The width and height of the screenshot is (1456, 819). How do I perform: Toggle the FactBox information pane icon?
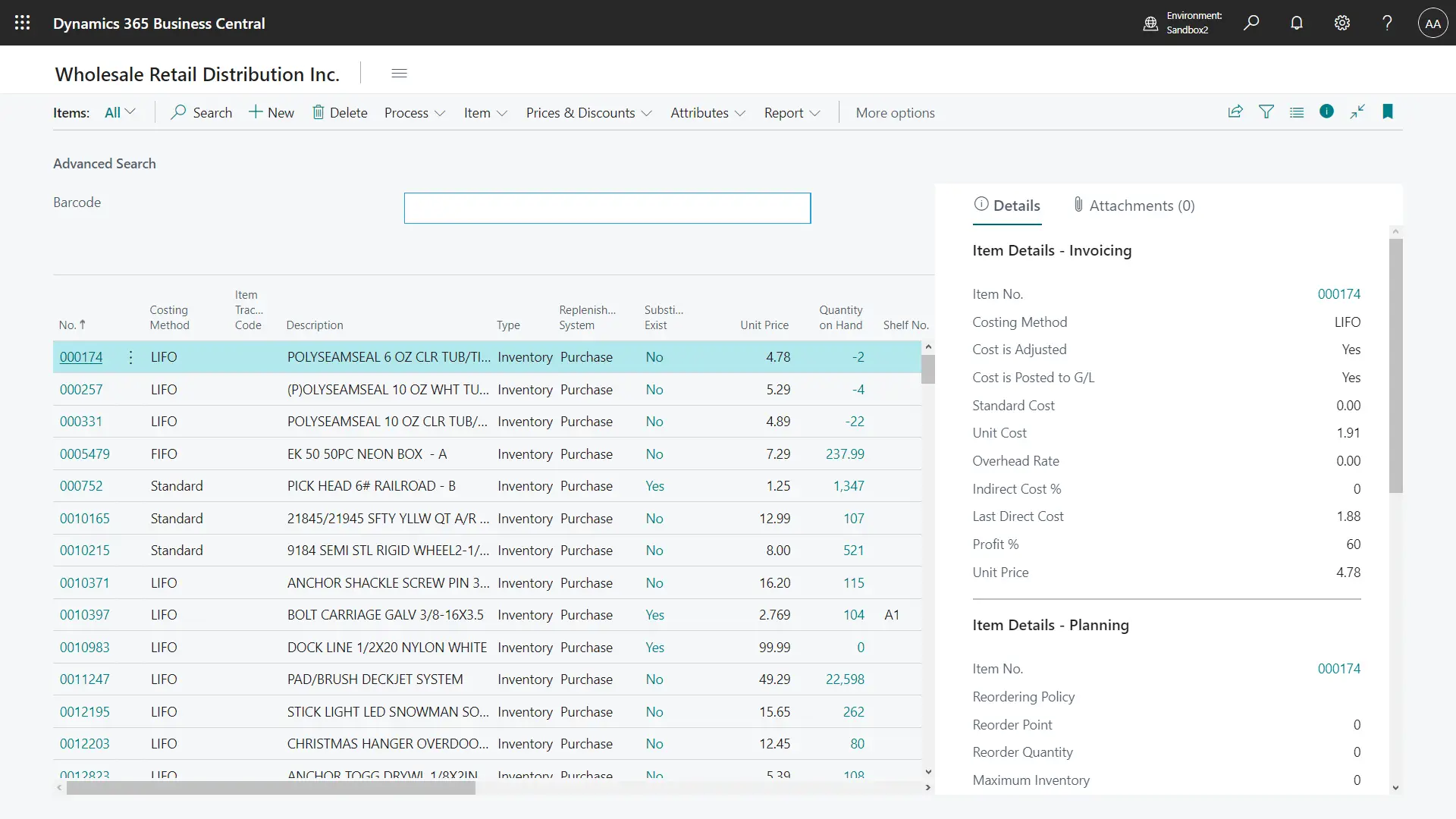click(x=1326, y=111)
